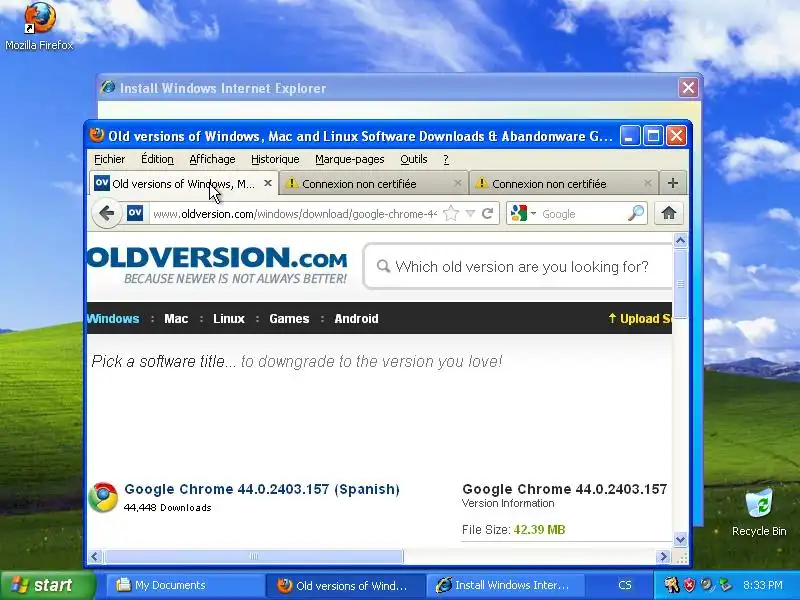The height and width of the screenshot is (600, 800).
Task: Click the search magnifier in Google box
Action: point(636,213)
